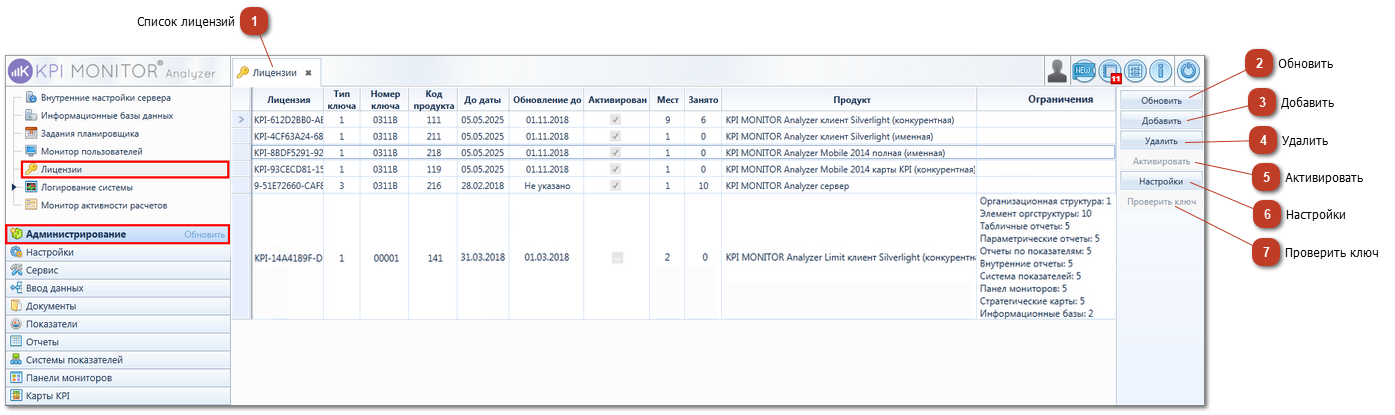Click the Монитор пользователей screen icon

(31, 151)
